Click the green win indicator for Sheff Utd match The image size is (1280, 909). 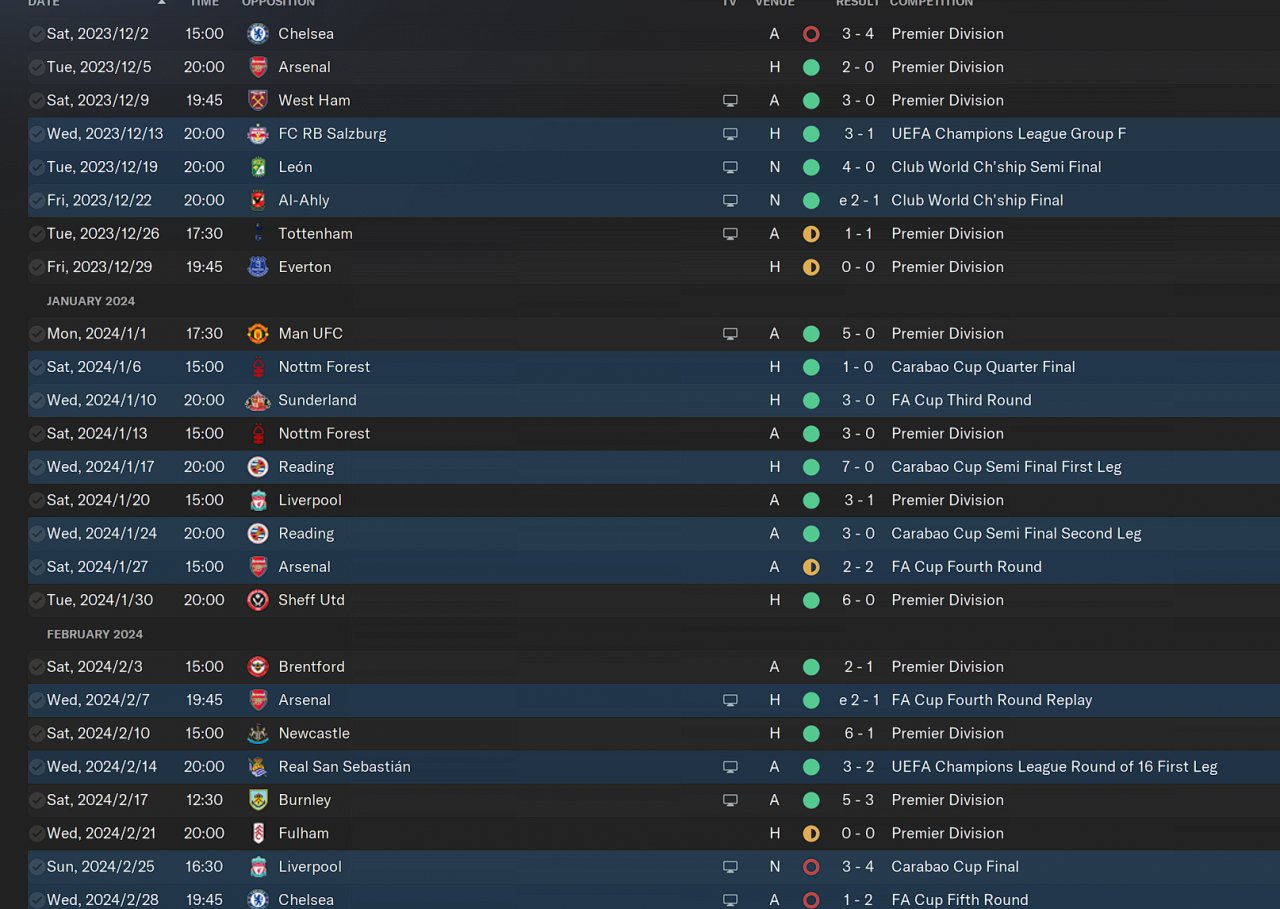[811, 600]
